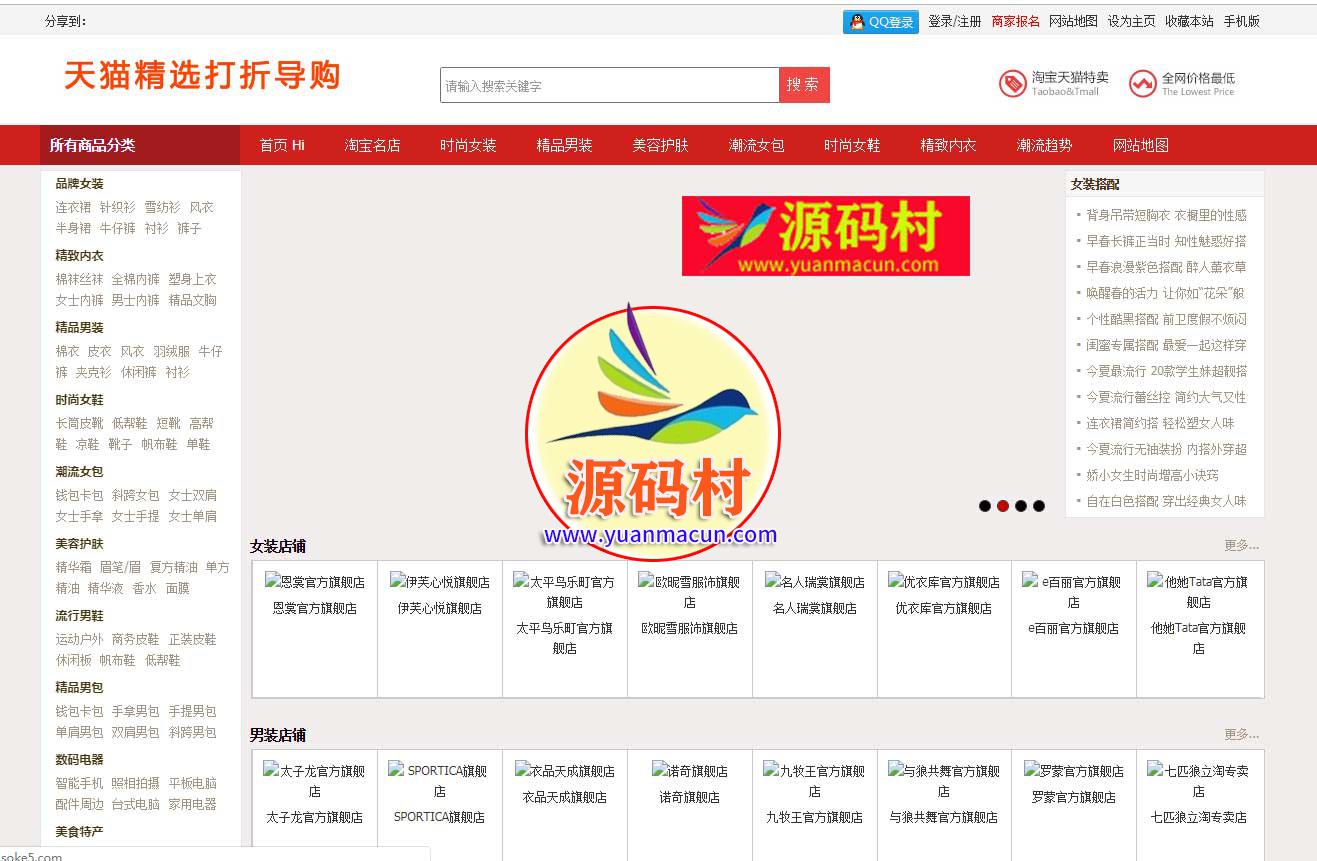Switch to the last carousel slide dot
This screenshot has width=1317, height=861.
(1039, 506)
